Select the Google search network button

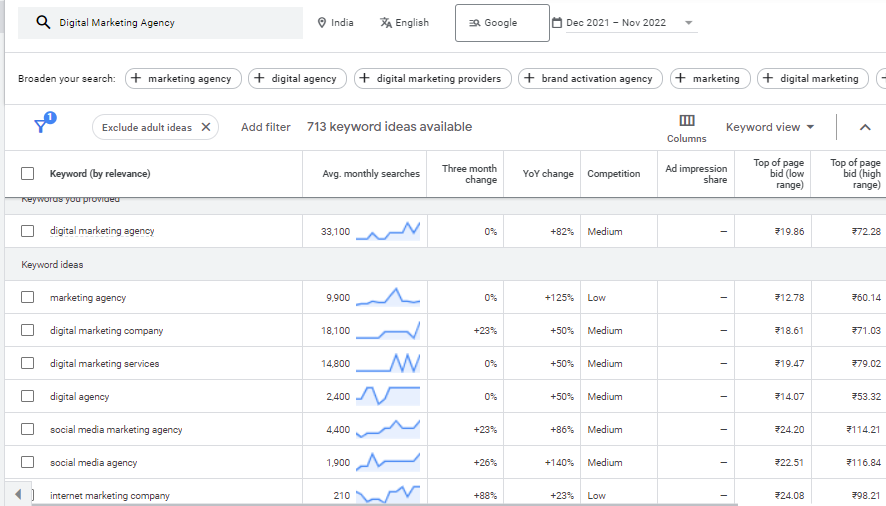502,23
